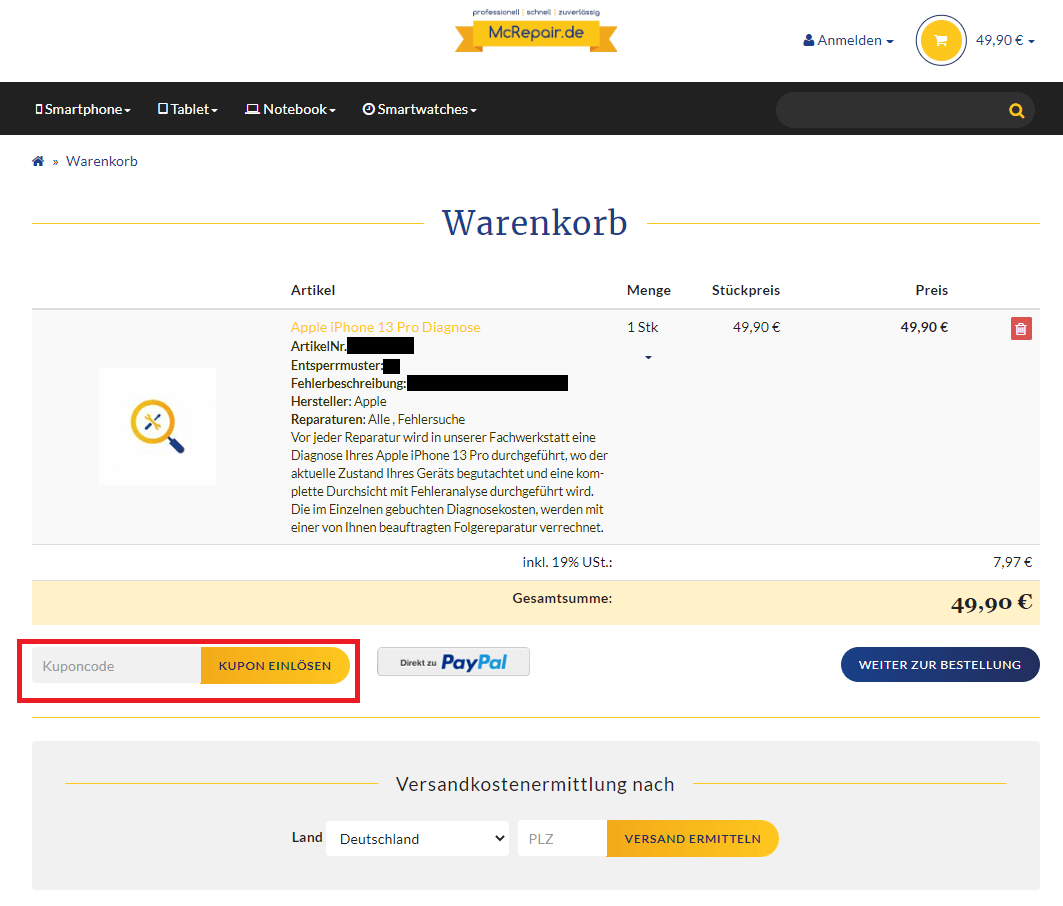Delete item with red trash icon
Image resolution: width=1063 pixels, height=906 pixels.
pyautogui.click(x=1021, y=329)
